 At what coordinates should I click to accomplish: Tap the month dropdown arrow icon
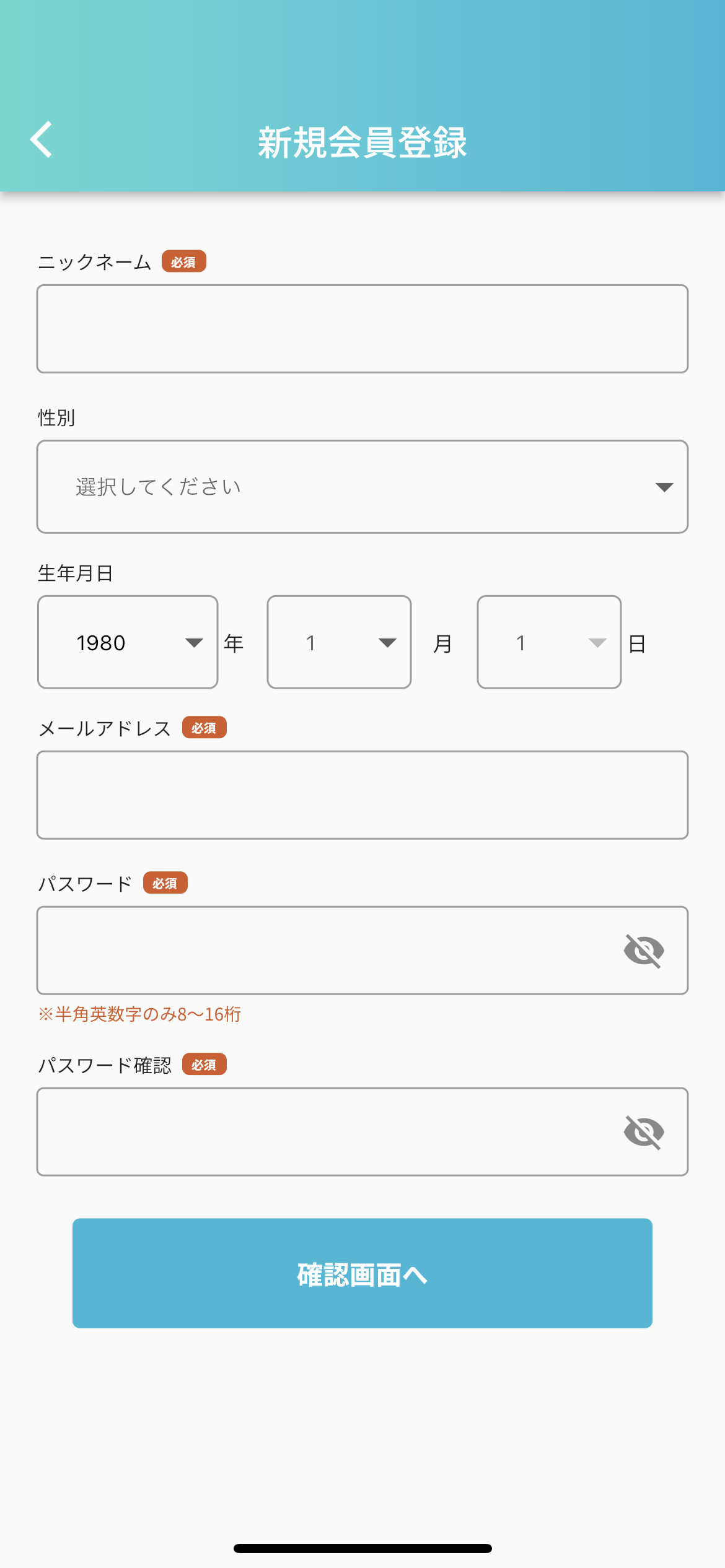coord(387,643)
